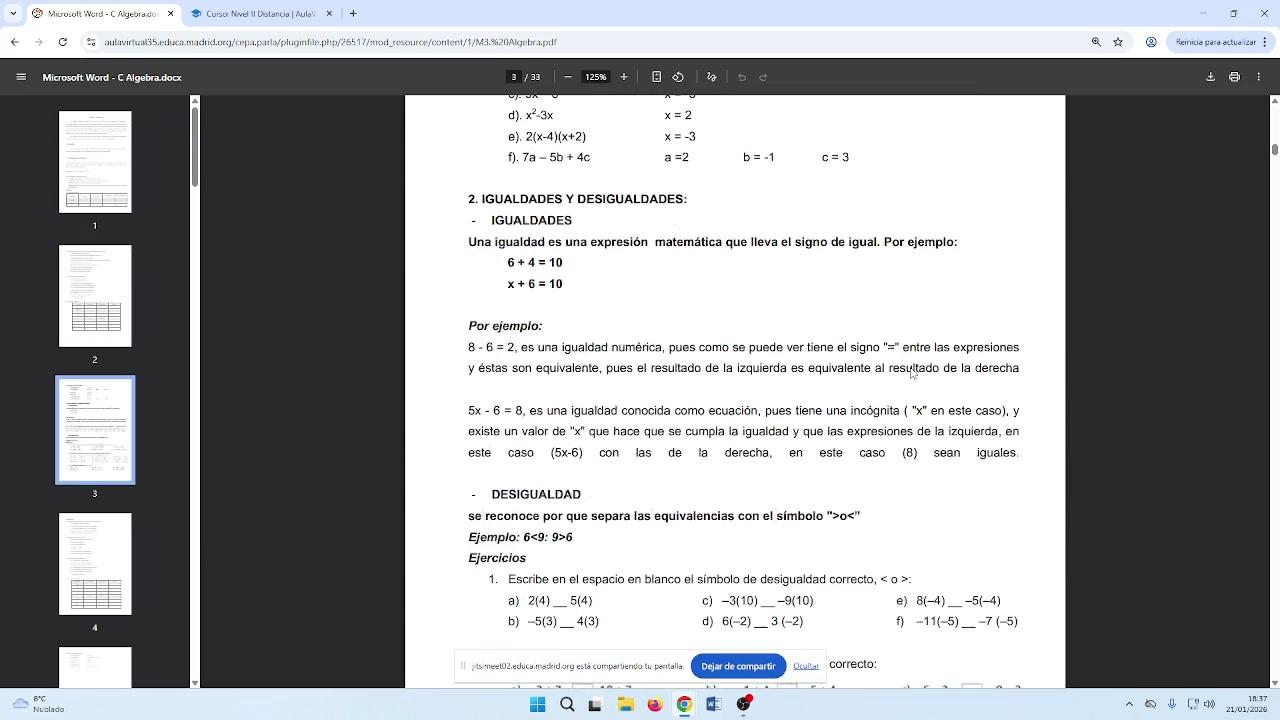Print the PDF document
Image resolution: width=1280 pixels, height=720 pixels.
click(x=1234, y=77)
